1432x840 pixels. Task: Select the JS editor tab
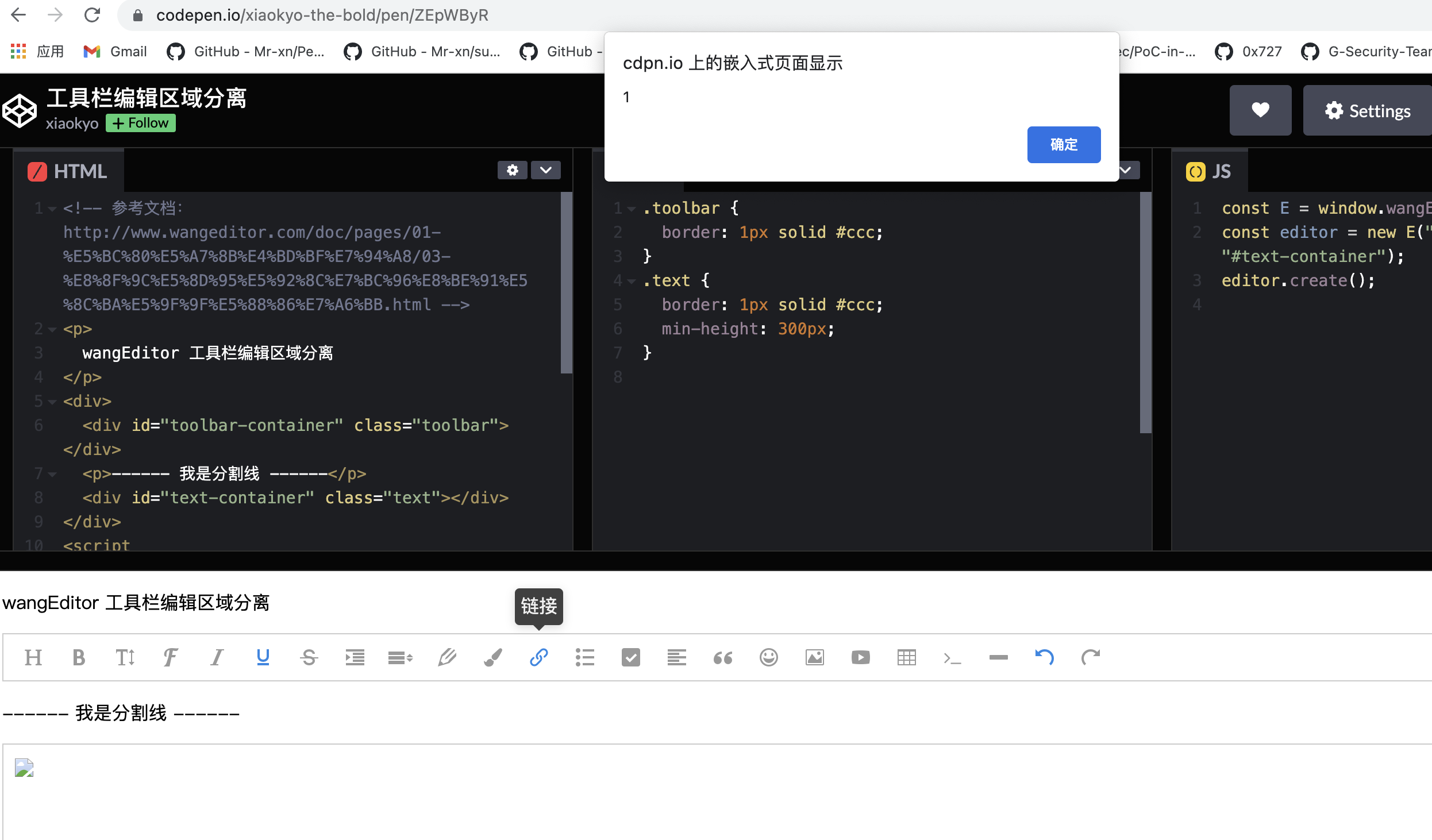tap(1209, 171)
